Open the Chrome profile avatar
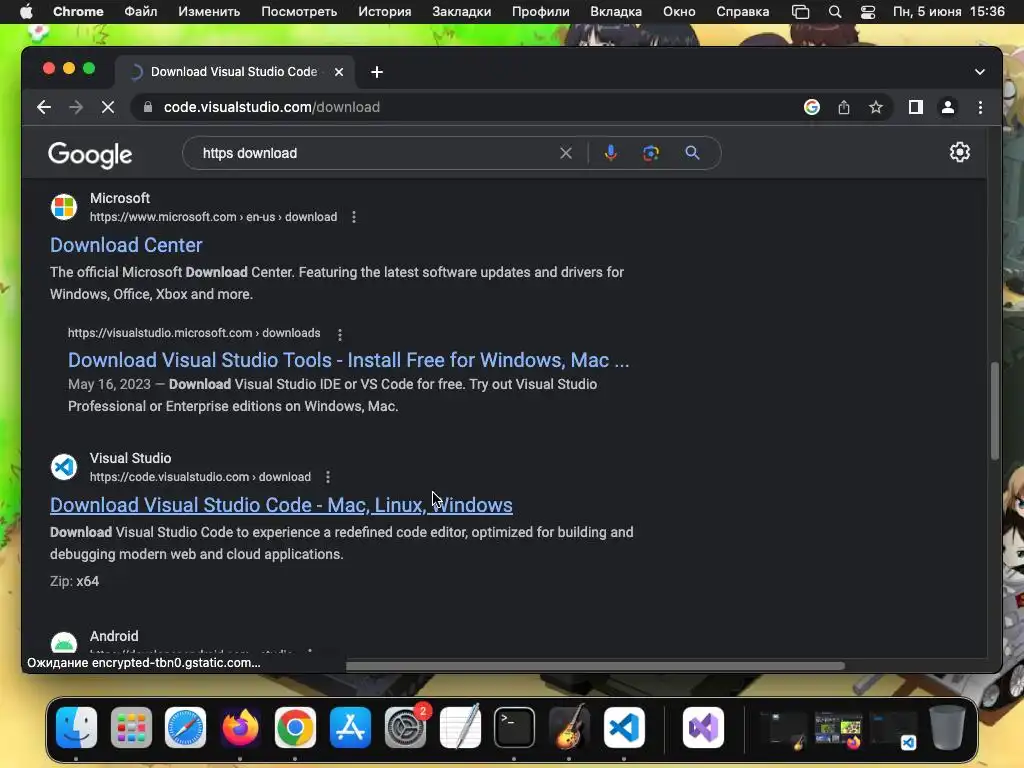This screenshot has width=1024, height=768. (948, 107)
